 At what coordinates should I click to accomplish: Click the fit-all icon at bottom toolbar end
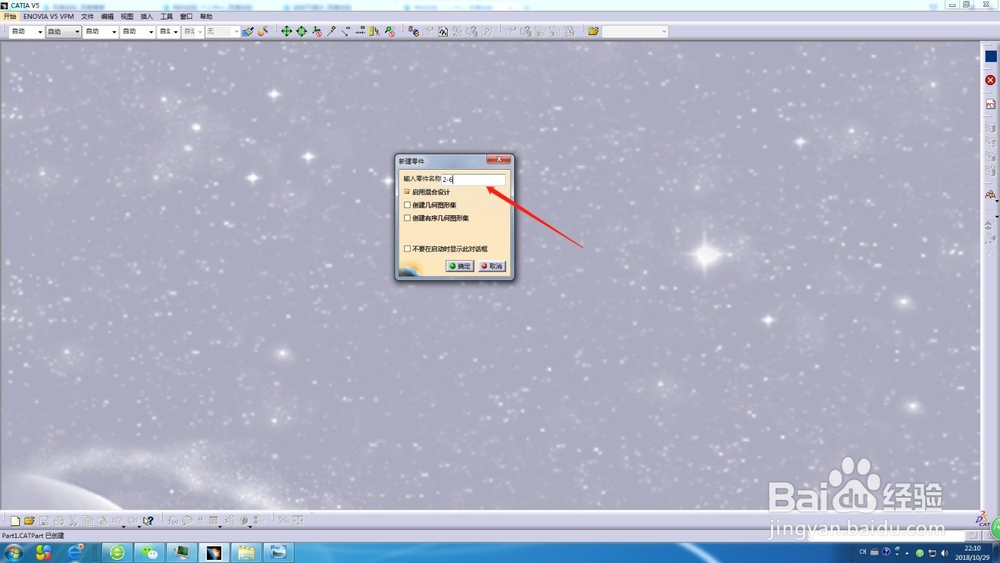(298, 521)
